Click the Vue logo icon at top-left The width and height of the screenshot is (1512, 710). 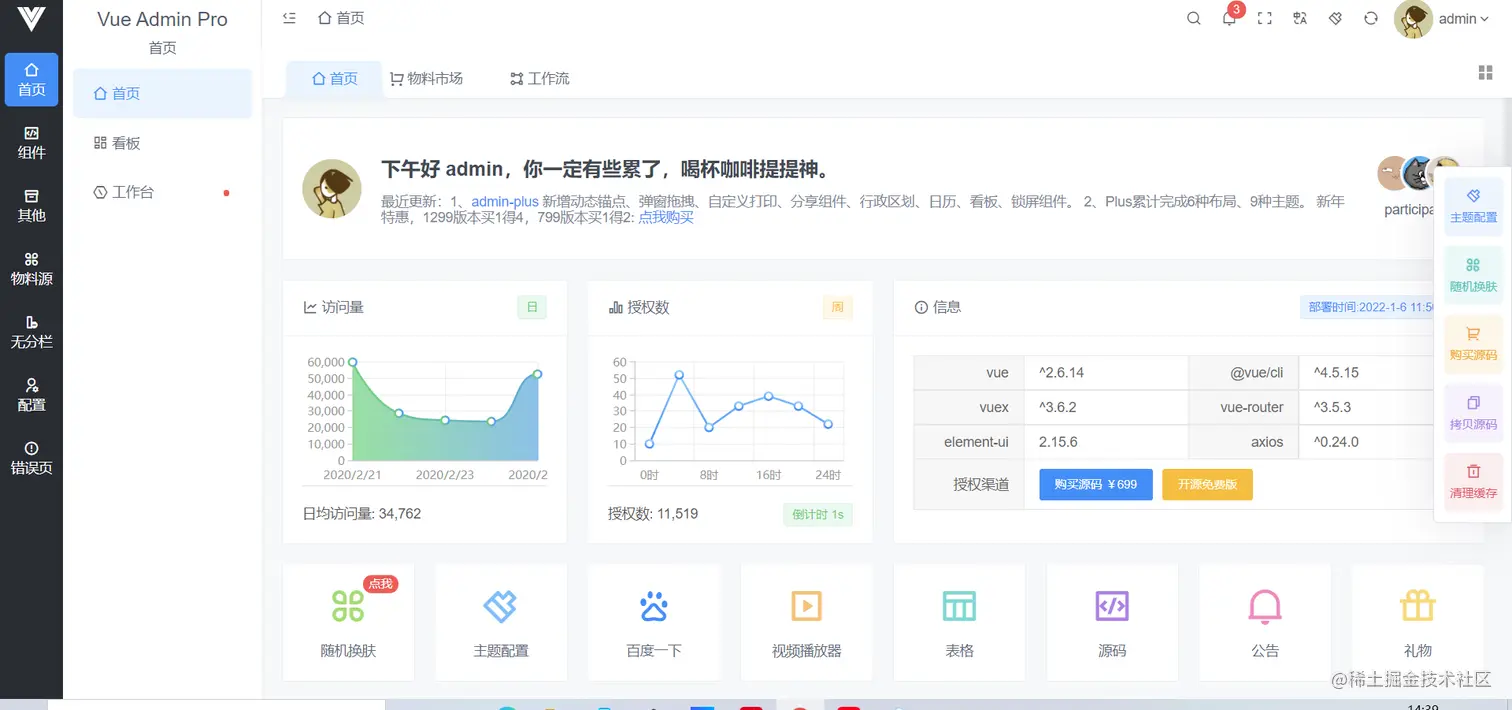[x=31, y=19]
